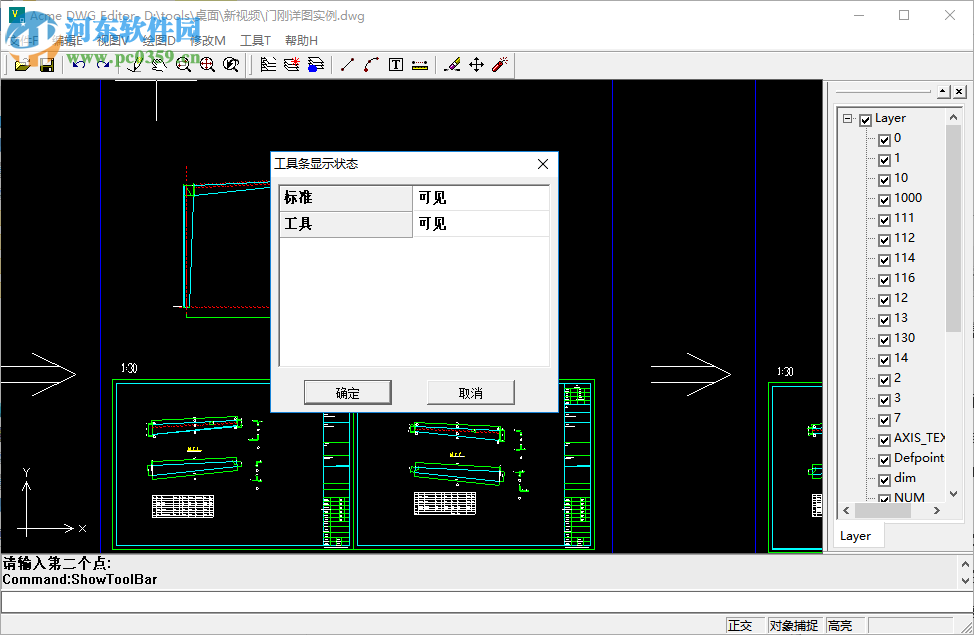Save the drawing using the Save icon
The height and width of the screenshot is (635, 974).
coord(46,64)
